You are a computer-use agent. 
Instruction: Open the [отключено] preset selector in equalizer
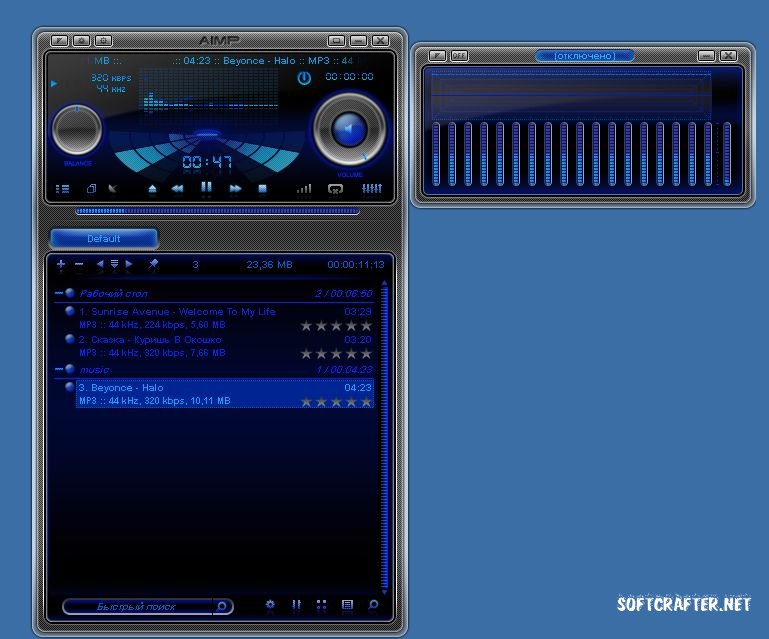pos(585,56)
